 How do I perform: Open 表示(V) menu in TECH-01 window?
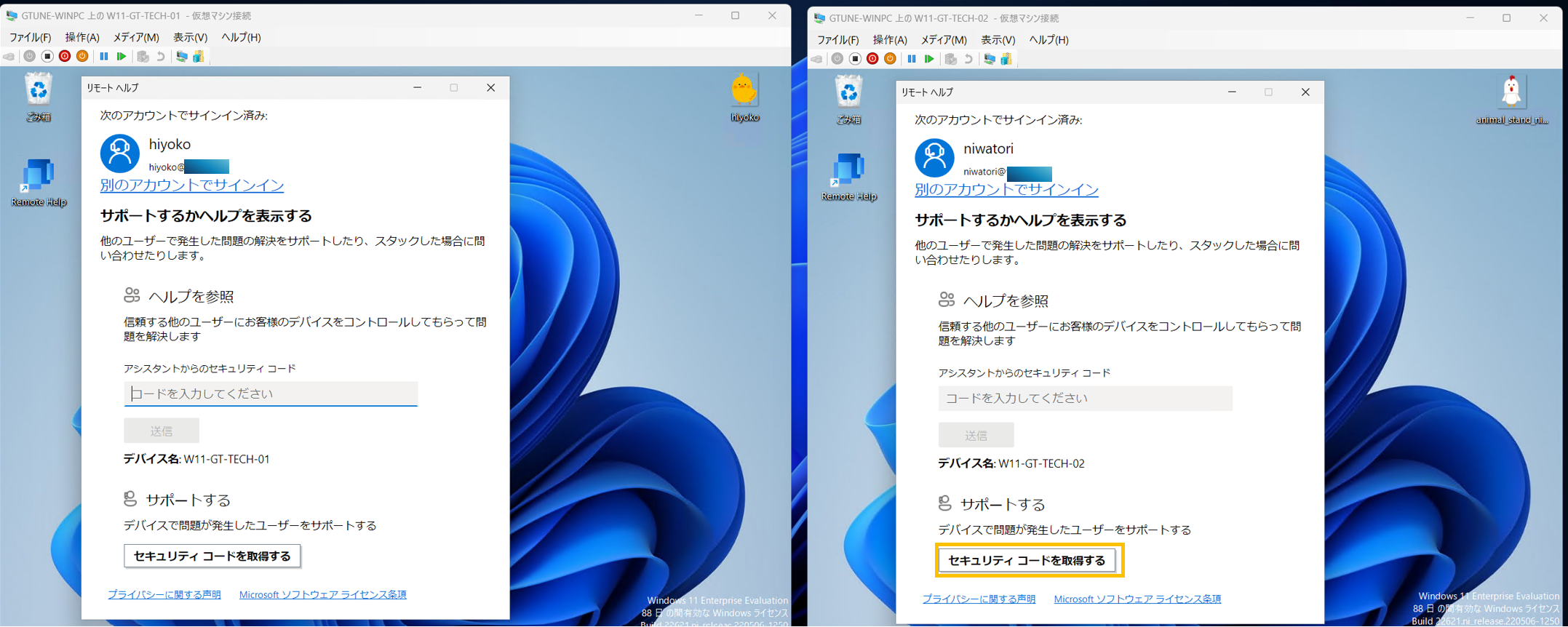[x=190, y=37]
